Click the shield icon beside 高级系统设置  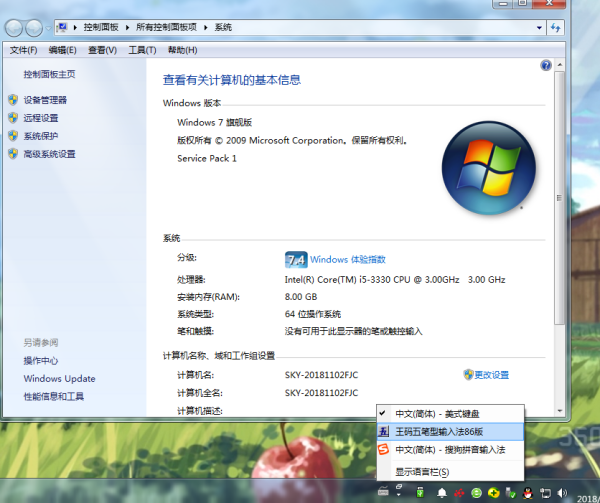(13, 154)
